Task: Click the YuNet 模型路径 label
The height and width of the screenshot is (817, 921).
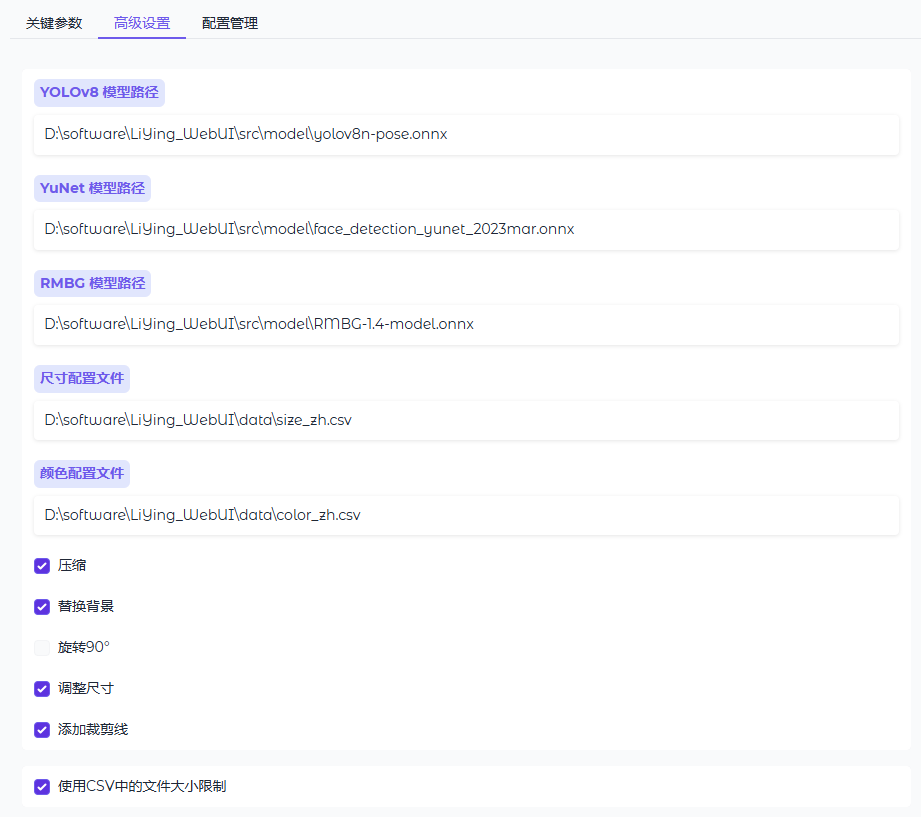Action: coord(92,188)
